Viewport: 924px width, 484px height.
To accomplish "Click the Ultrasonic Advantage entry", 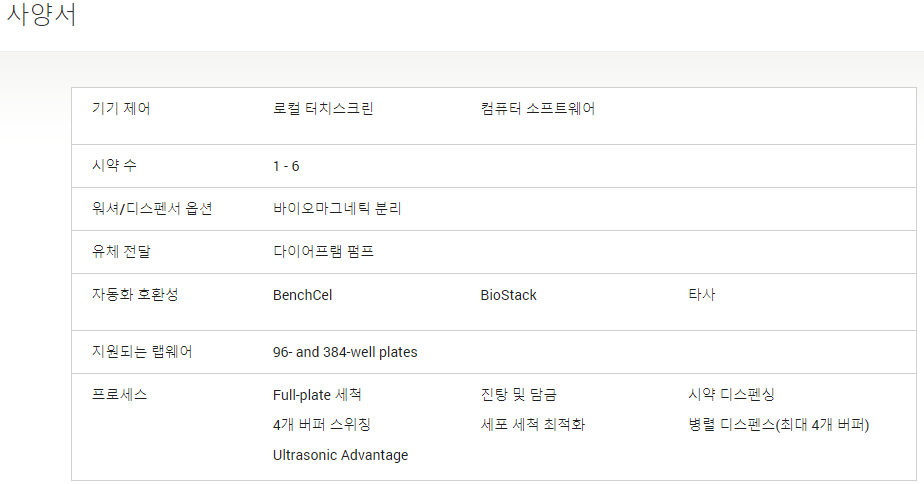I will pos(341,455).
